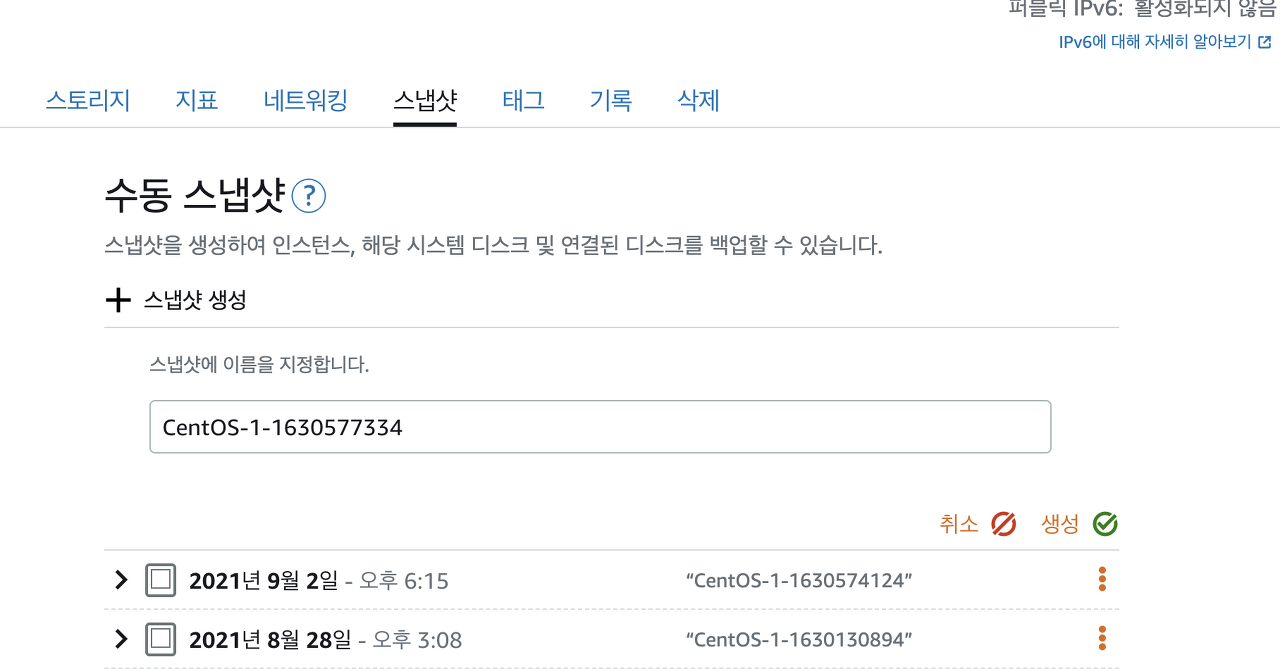Switch to the 스토리지 tab

coord(88,100)
